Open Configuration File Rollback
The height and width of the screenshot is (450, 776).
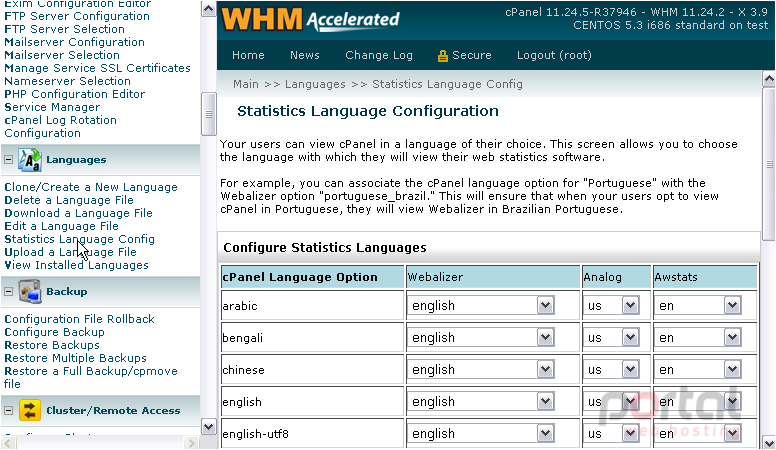[80, 319]
